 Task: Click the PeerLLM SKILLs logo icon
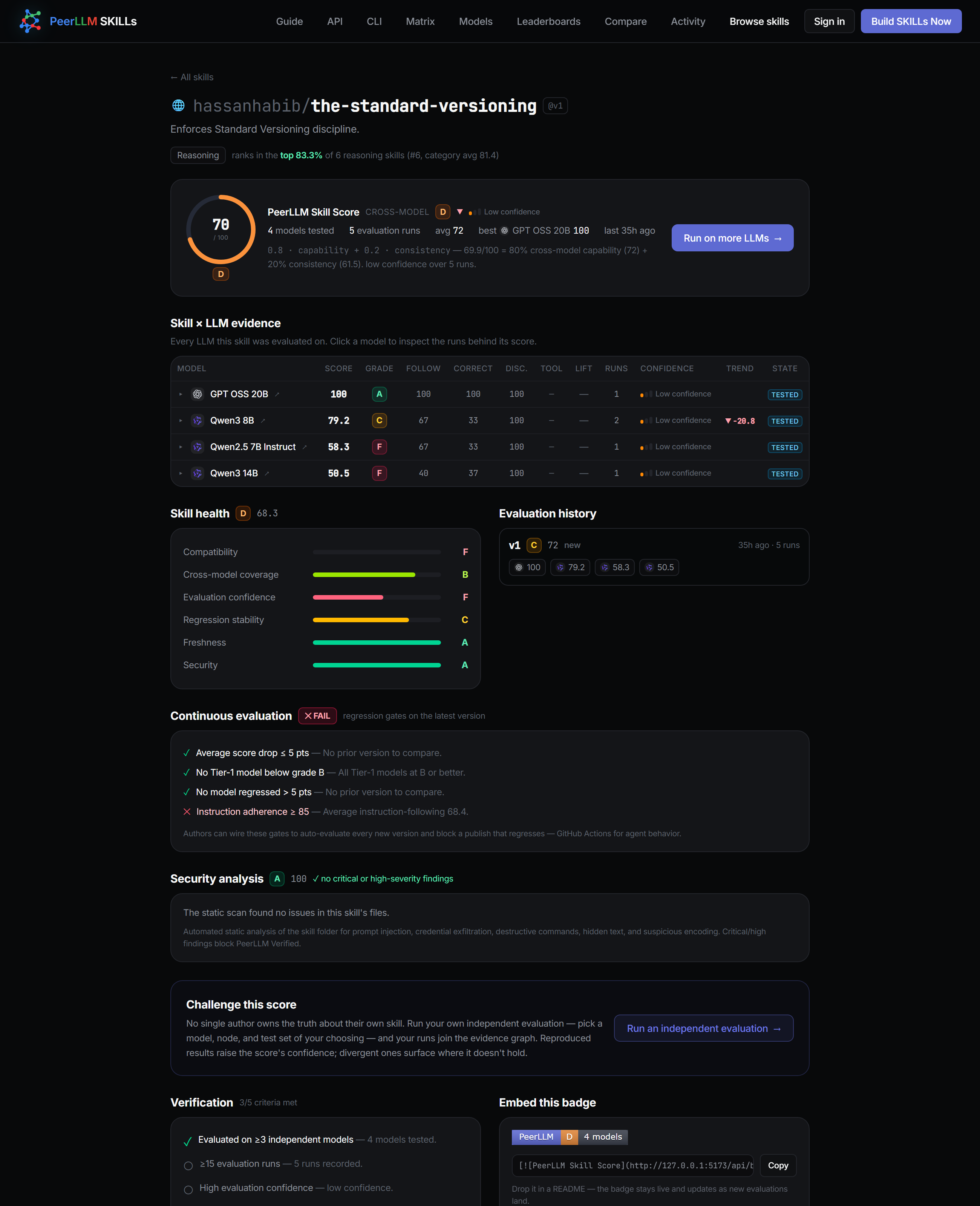(x=30, y=21)
